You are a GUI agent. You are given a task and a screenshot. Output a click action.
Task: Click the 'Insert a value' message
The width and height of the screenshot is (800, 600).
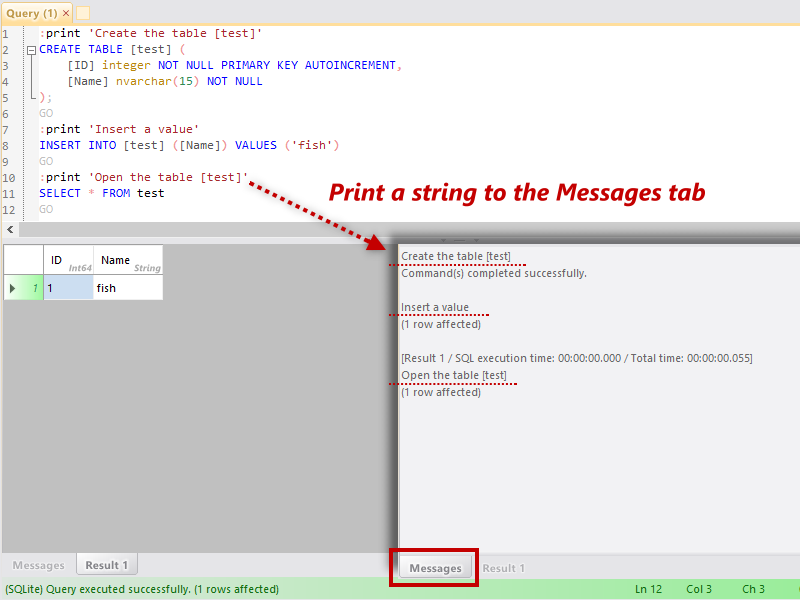click(x=435, y=307)
